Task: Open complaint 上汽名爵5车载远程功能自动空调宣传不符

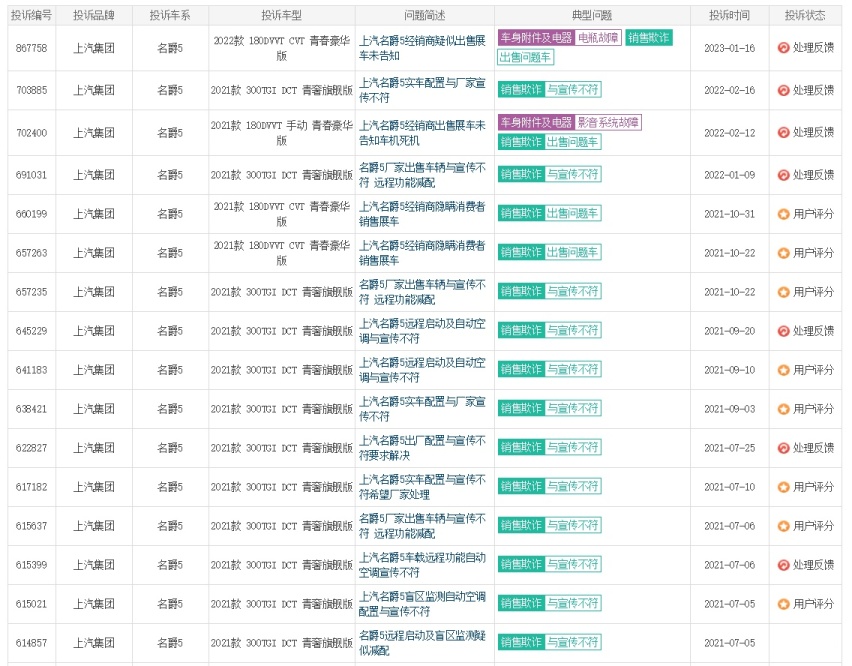Action: coord(422,565)
